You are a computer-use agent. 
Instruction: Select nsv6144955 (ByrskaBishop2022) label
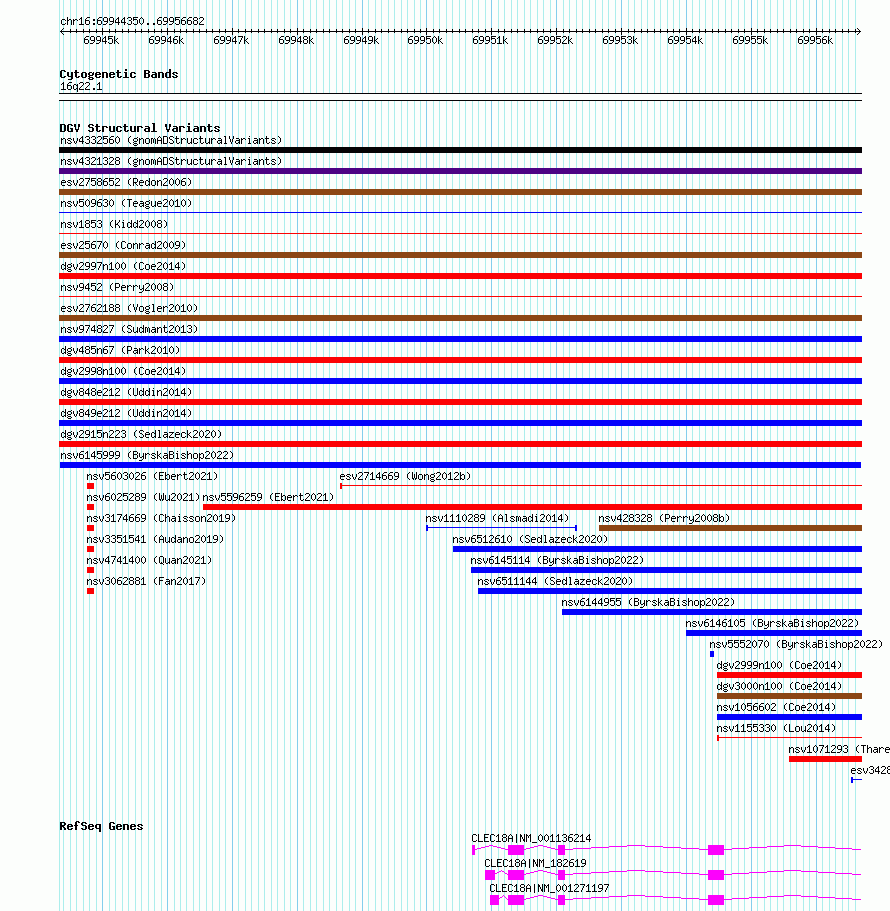[648, 602]
